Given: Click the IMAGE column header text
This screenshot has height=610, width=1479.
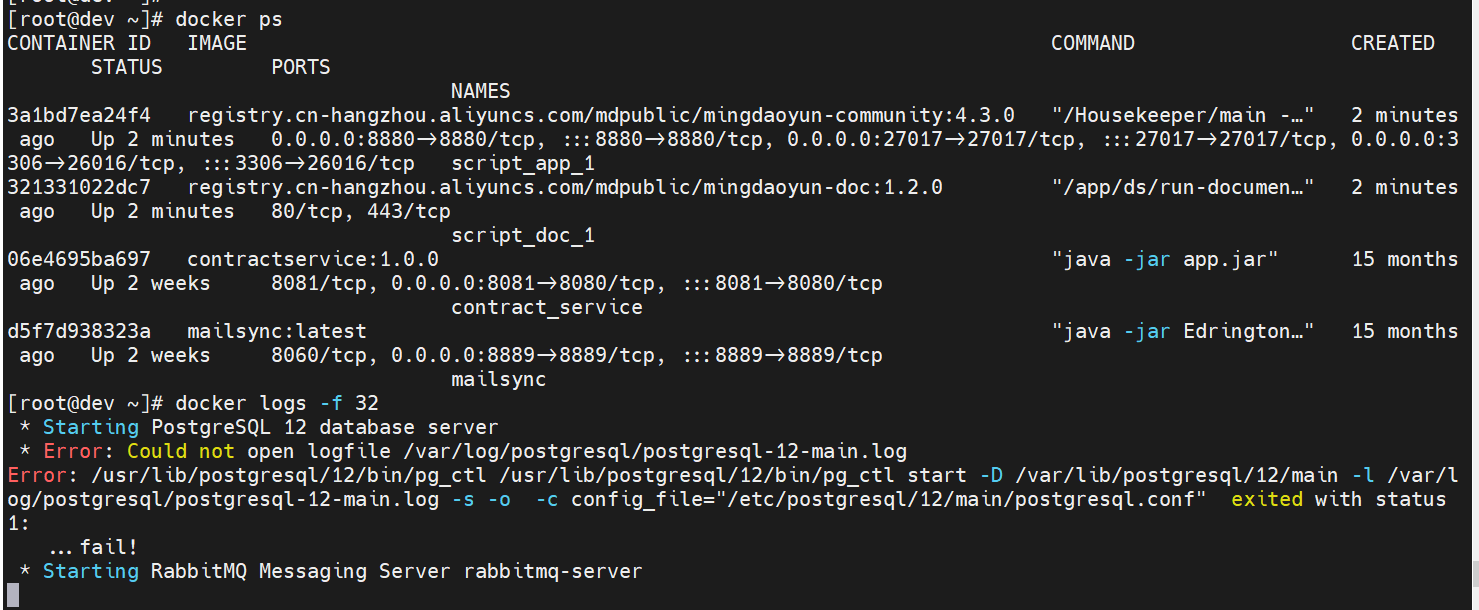Looking at the screenshot, I should (x=216, y=43).
